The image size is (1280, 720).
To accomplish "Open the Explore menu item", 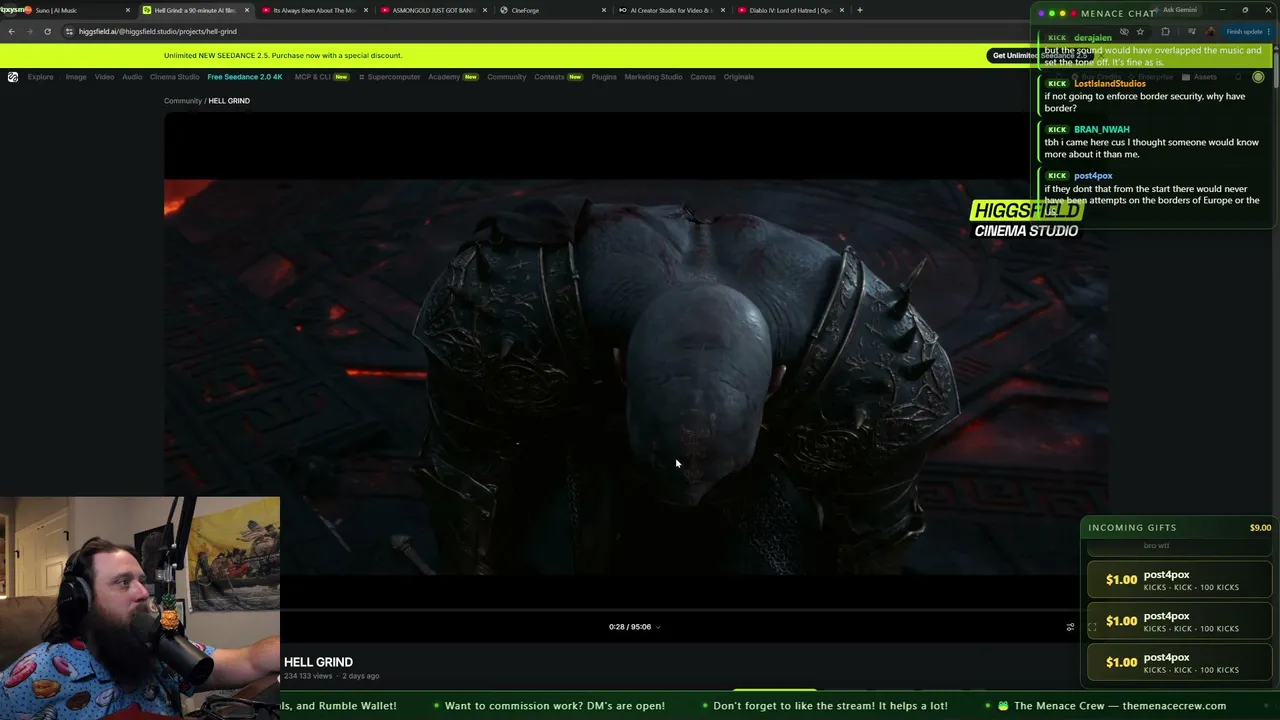I will click(x=41, y=77).
